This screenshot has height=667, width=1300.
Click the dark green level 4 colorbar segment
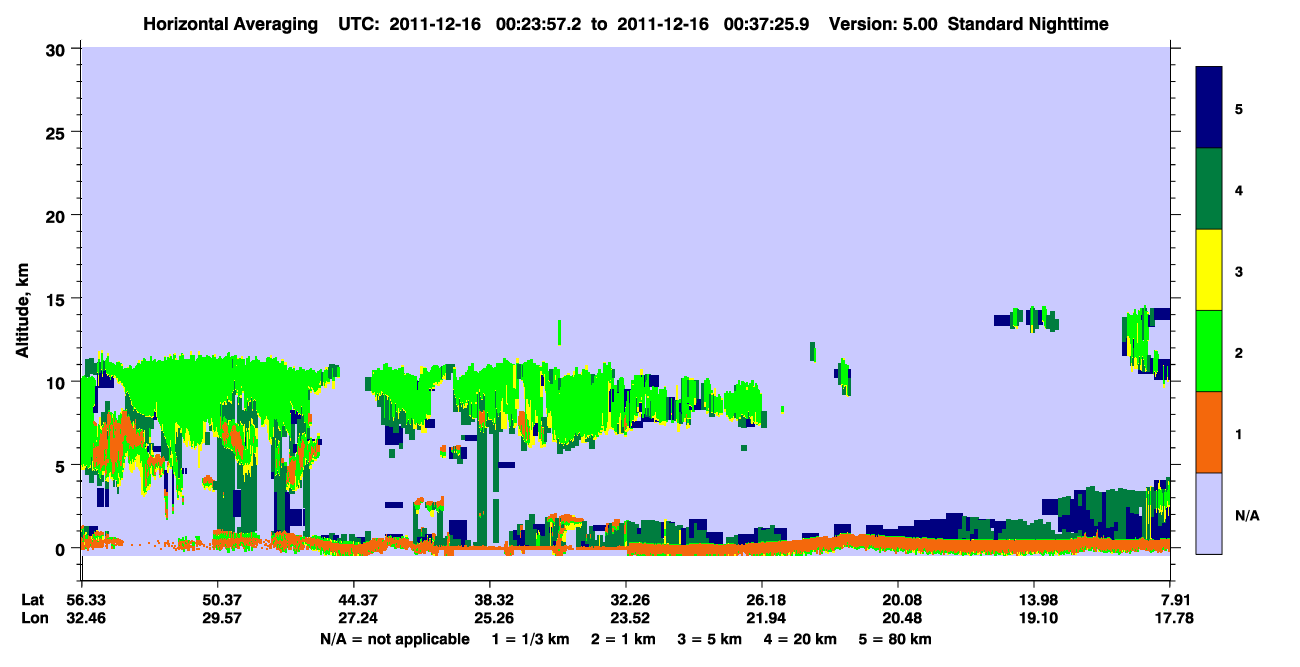coord(1209,189)
